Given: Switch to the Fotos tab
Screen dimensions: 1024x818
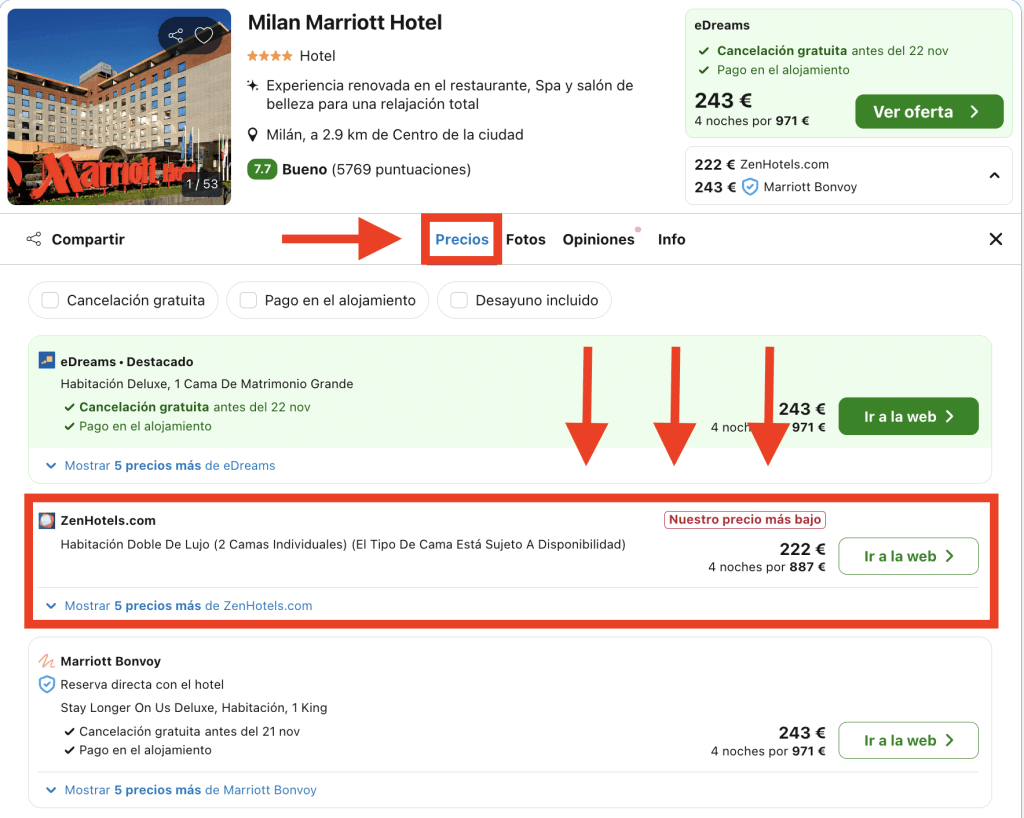Looking at the screenshot, I should click(525, 240).
